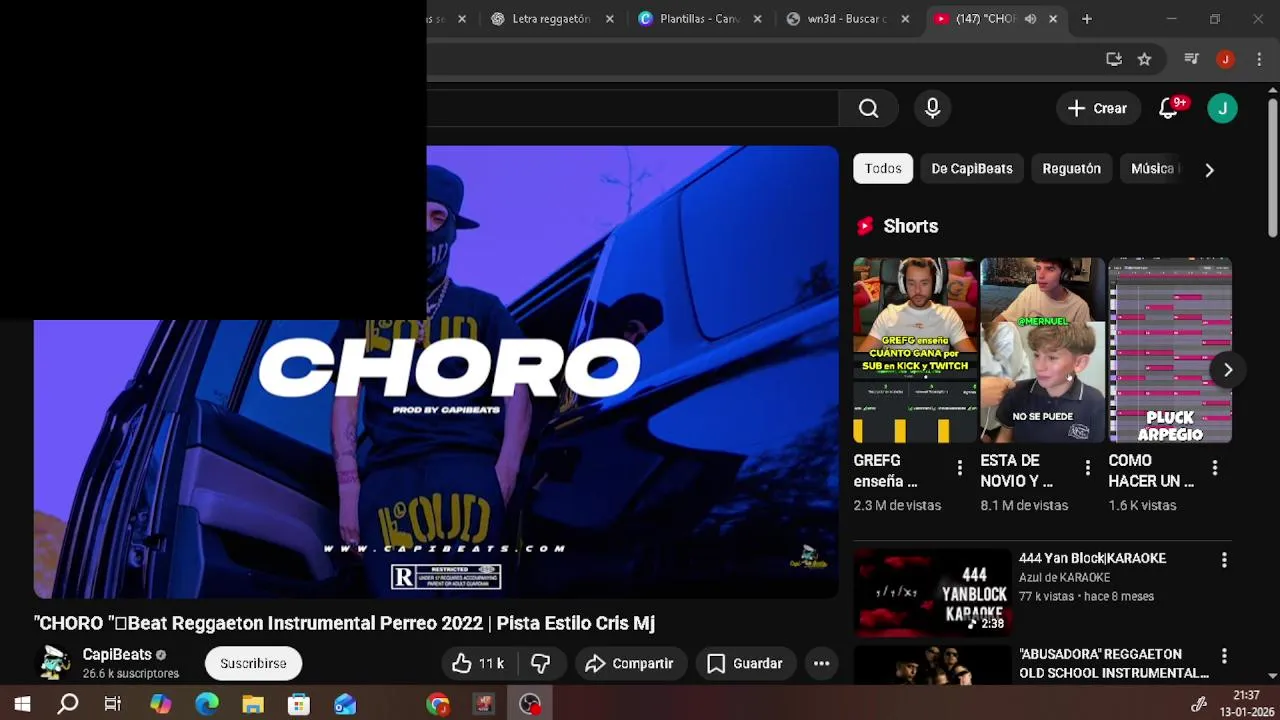
Task: Open Windows taskbar search
Action: [x=68, y=704]
